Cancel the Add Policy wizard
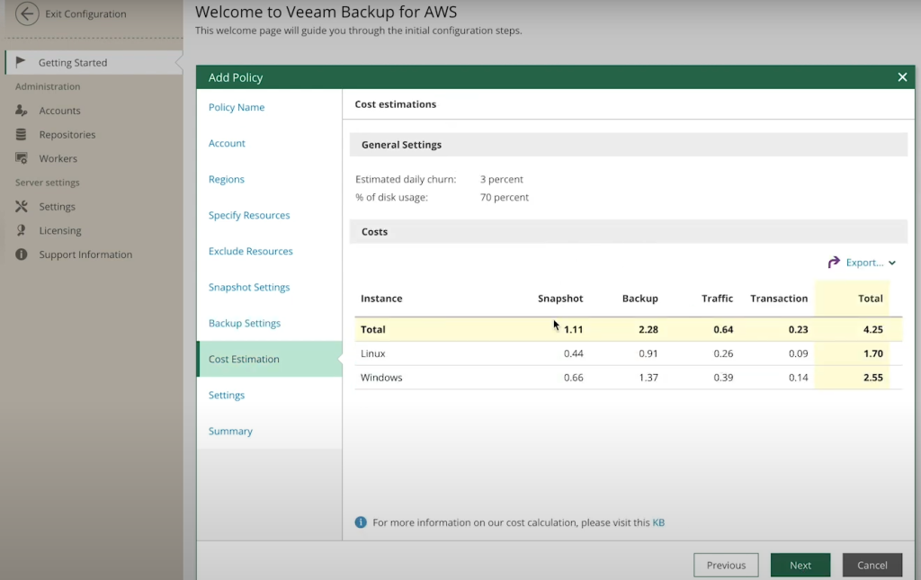This screenshot has height=580, width=921. (x=872, y=565)
